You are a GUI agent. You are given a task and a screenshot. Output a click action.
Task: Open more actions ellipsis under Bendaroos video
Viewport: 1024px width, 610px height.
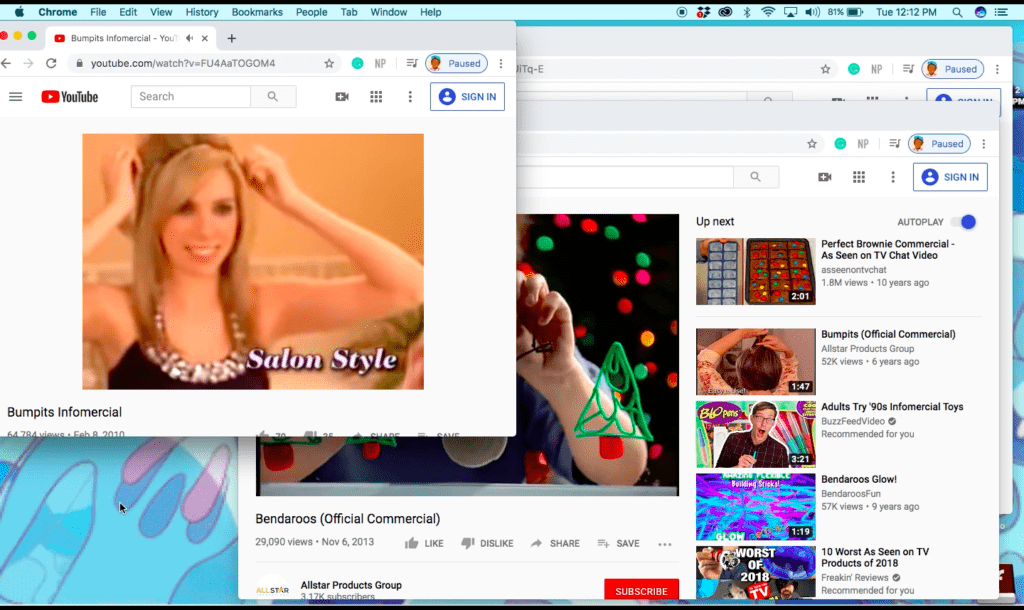pos(665,544)
